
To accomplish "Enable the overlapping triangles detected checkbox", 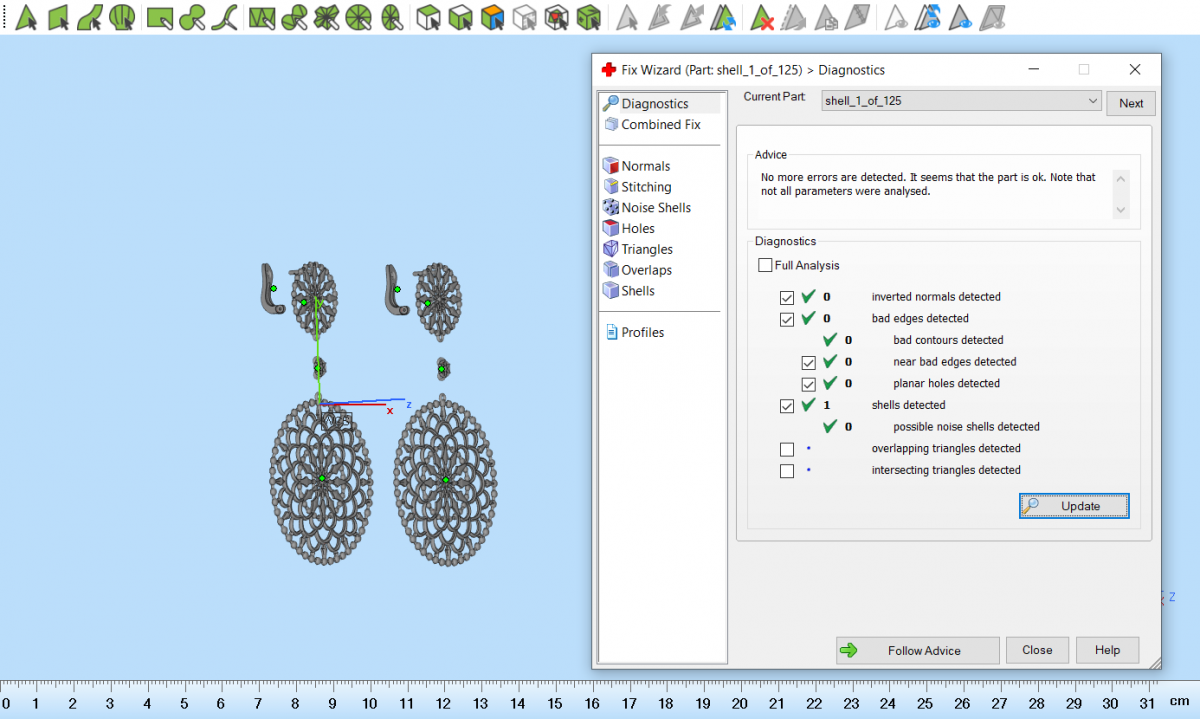I will pyautogui.click(x=787, y=449).
